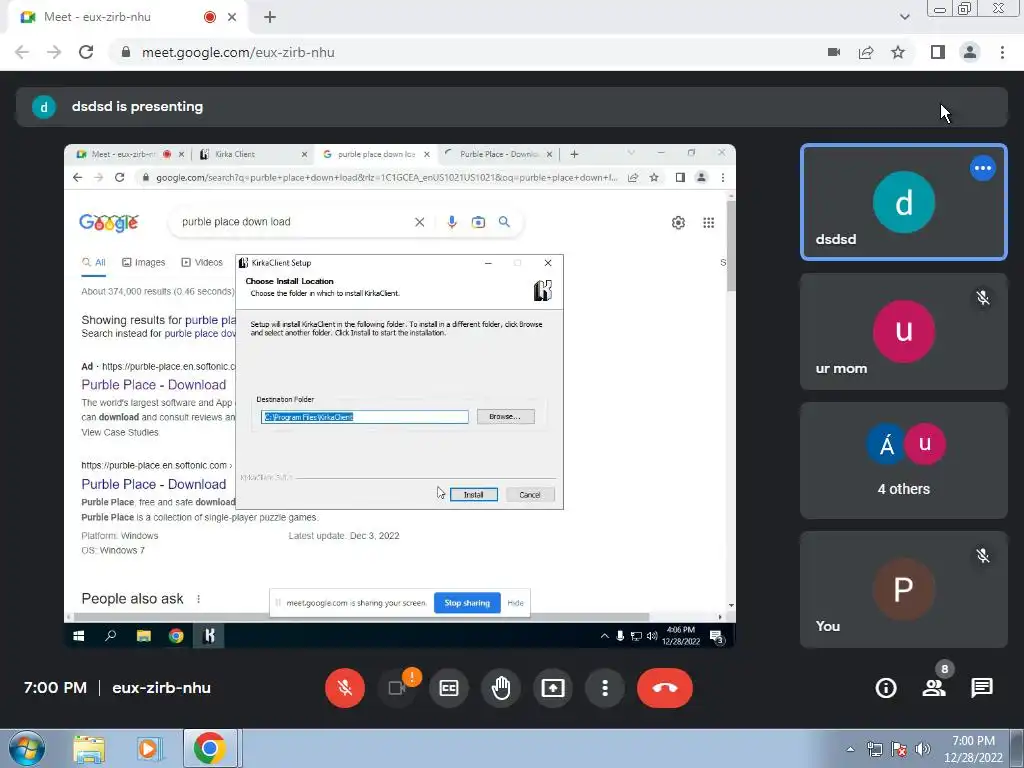Image resolution: width=1024 pixels, height=768 pixels.
Task: Search by image camera icon
Action: [478, 222]
